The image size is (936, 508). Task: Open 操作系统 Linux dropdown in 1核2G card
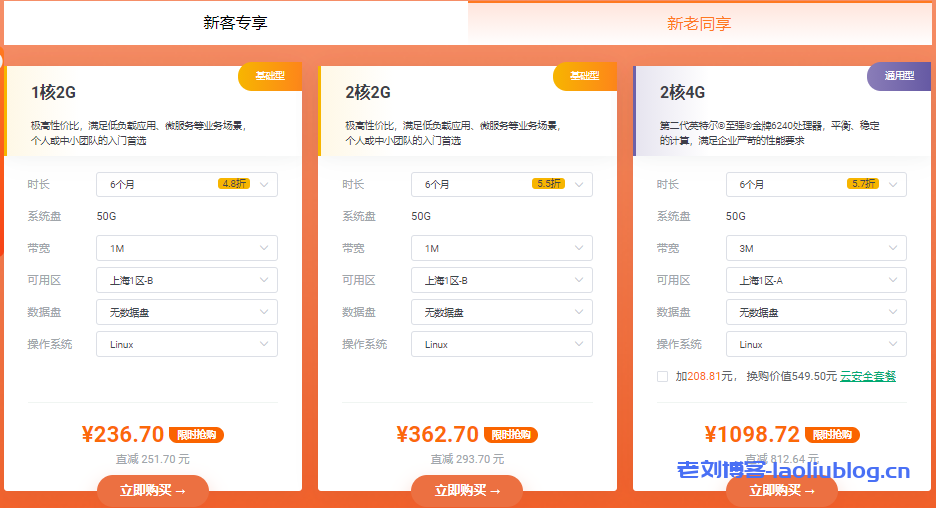[186, 344]
